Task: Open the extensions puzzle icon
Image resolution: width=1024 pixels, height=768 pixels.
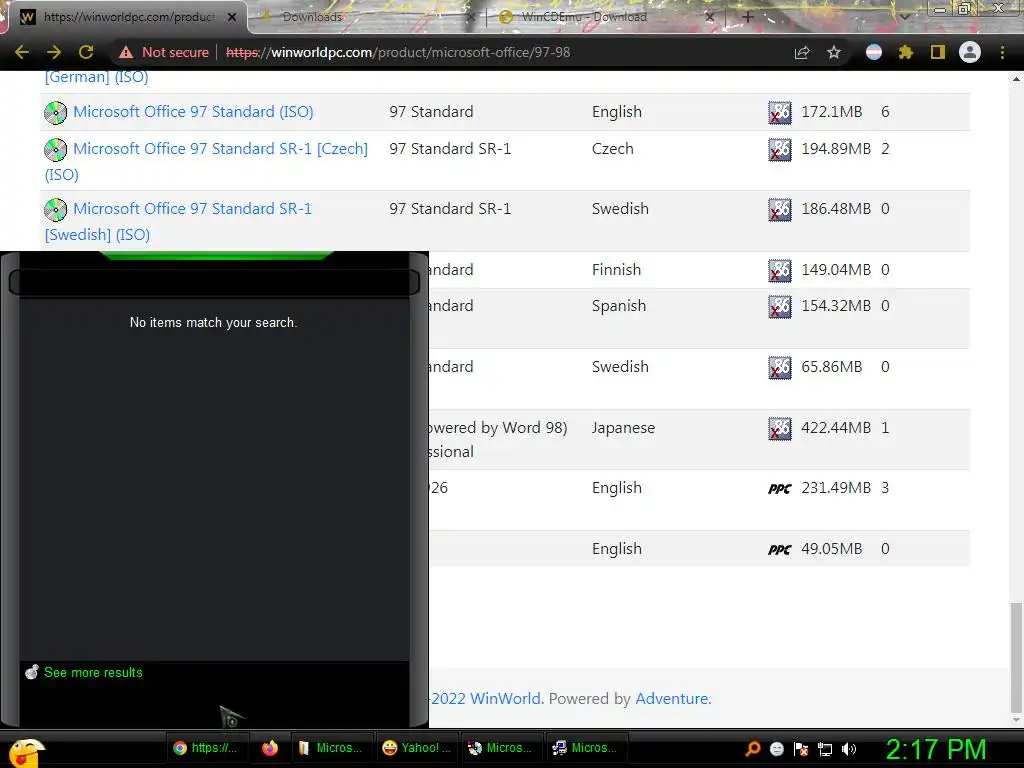Action: (x=906, y=52)
